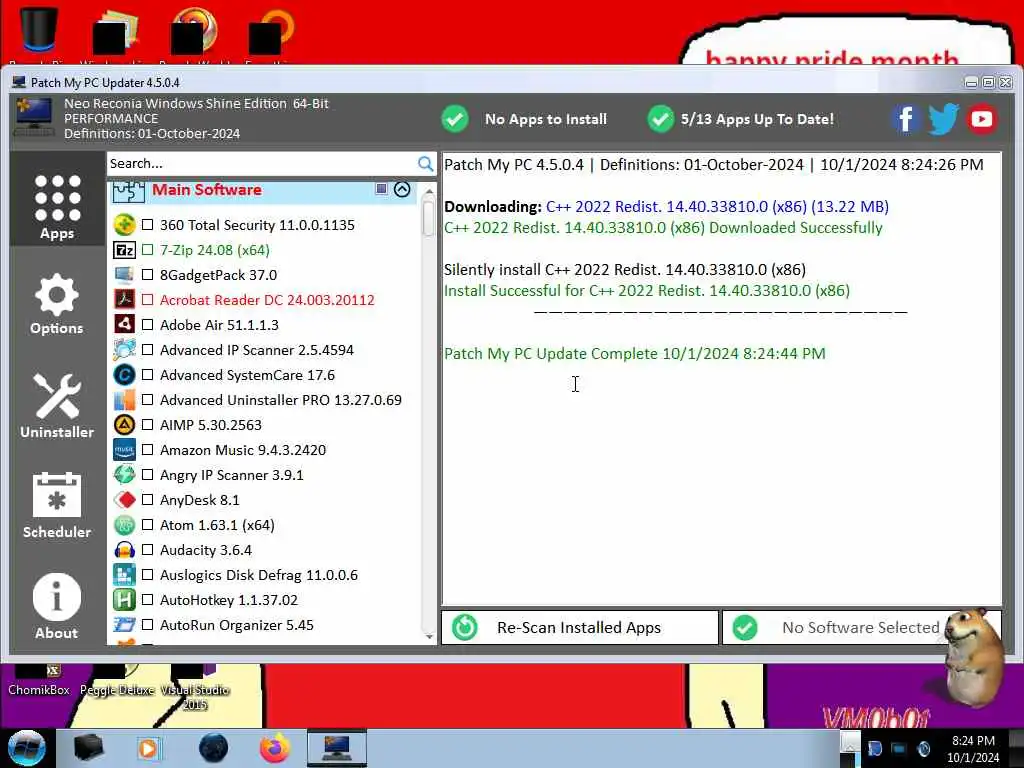Check the 7-Zip 24.08 checkbox
Viewport: 1024px width, 768px height.
(148, 249)
